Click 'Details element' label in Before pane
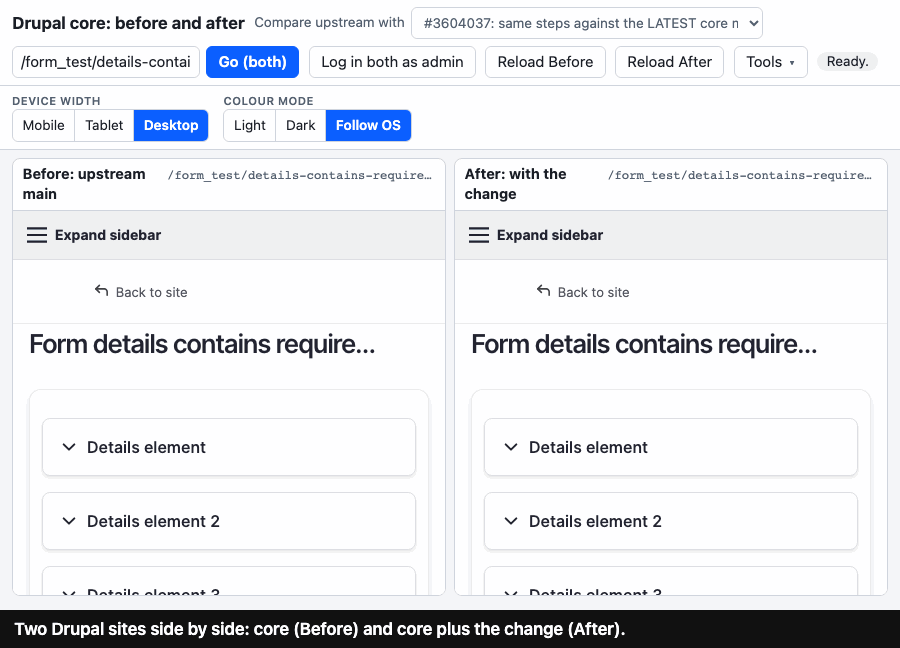Viewport: 900px width, 648px height. 146,447
